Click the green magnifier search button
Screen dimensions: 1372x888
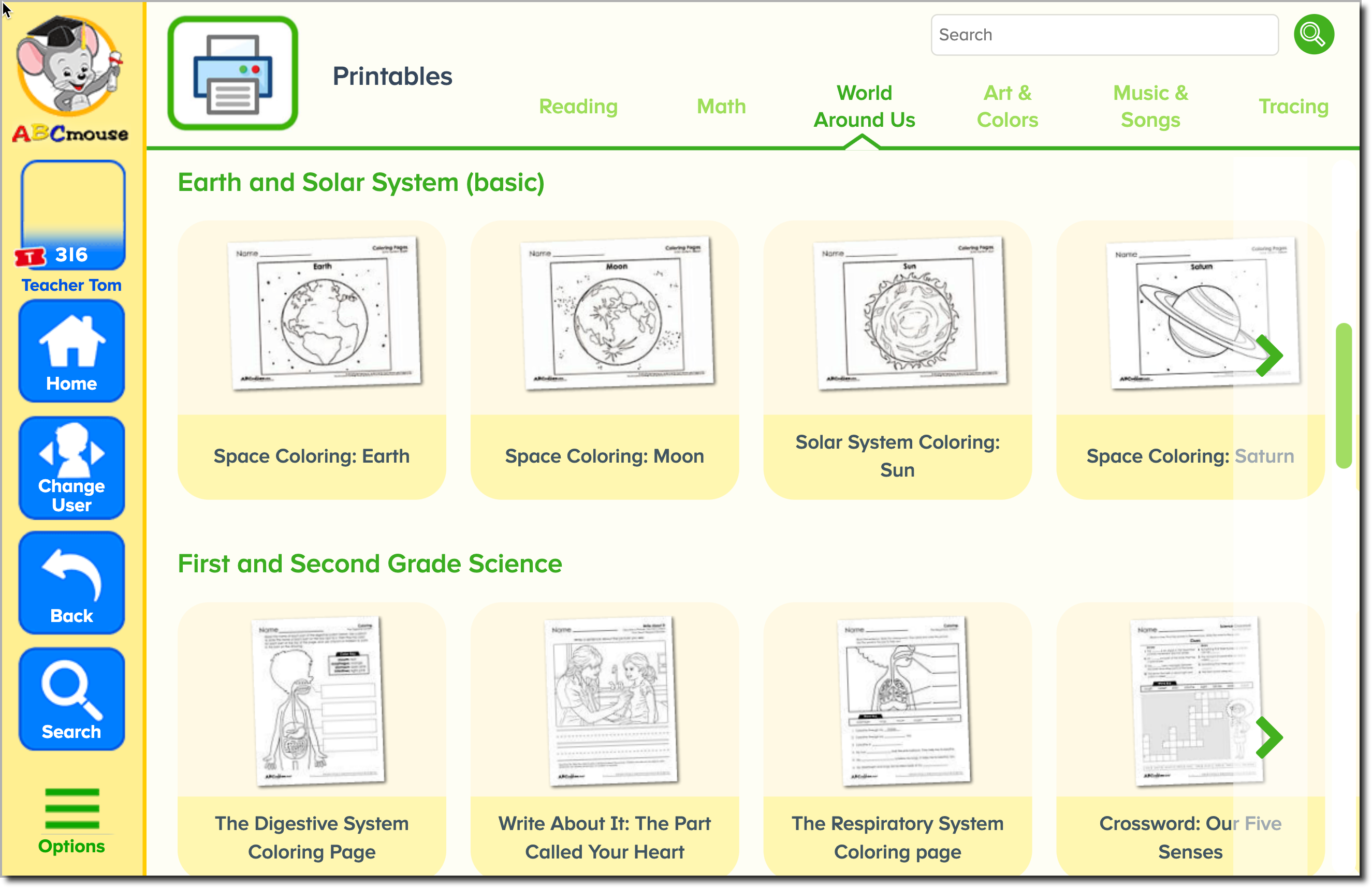click(1313, 35)
